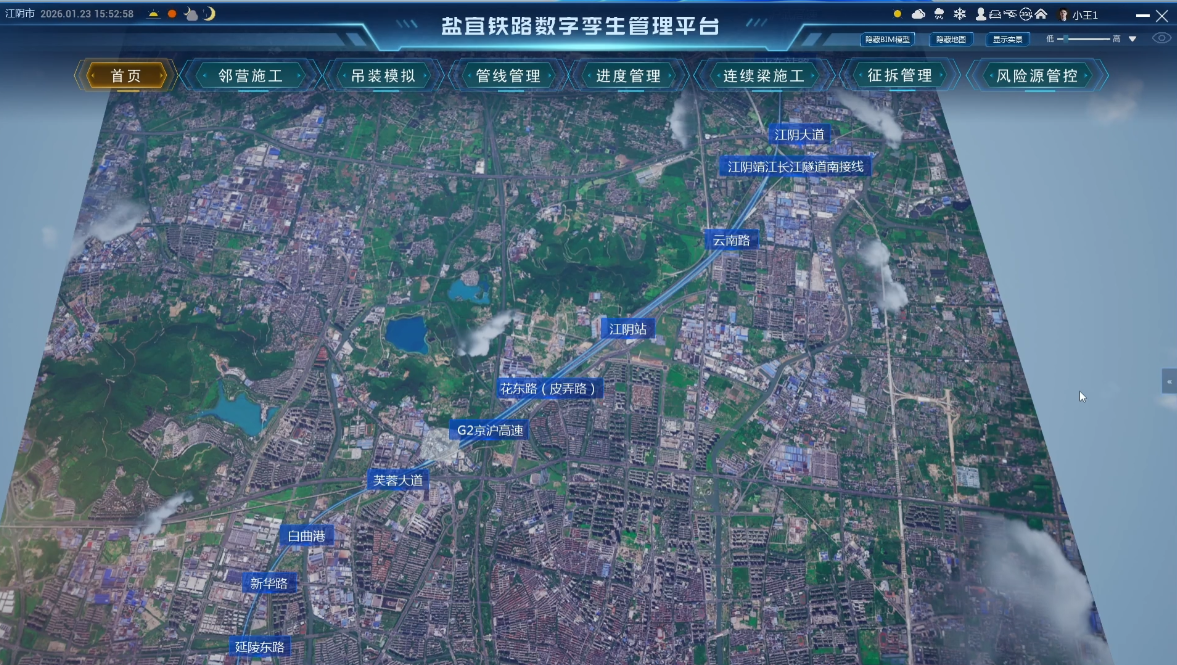This screenshot has width=1177, height=665.
Task: Select the 360 panorama icon
Action: pos(1026,14)
